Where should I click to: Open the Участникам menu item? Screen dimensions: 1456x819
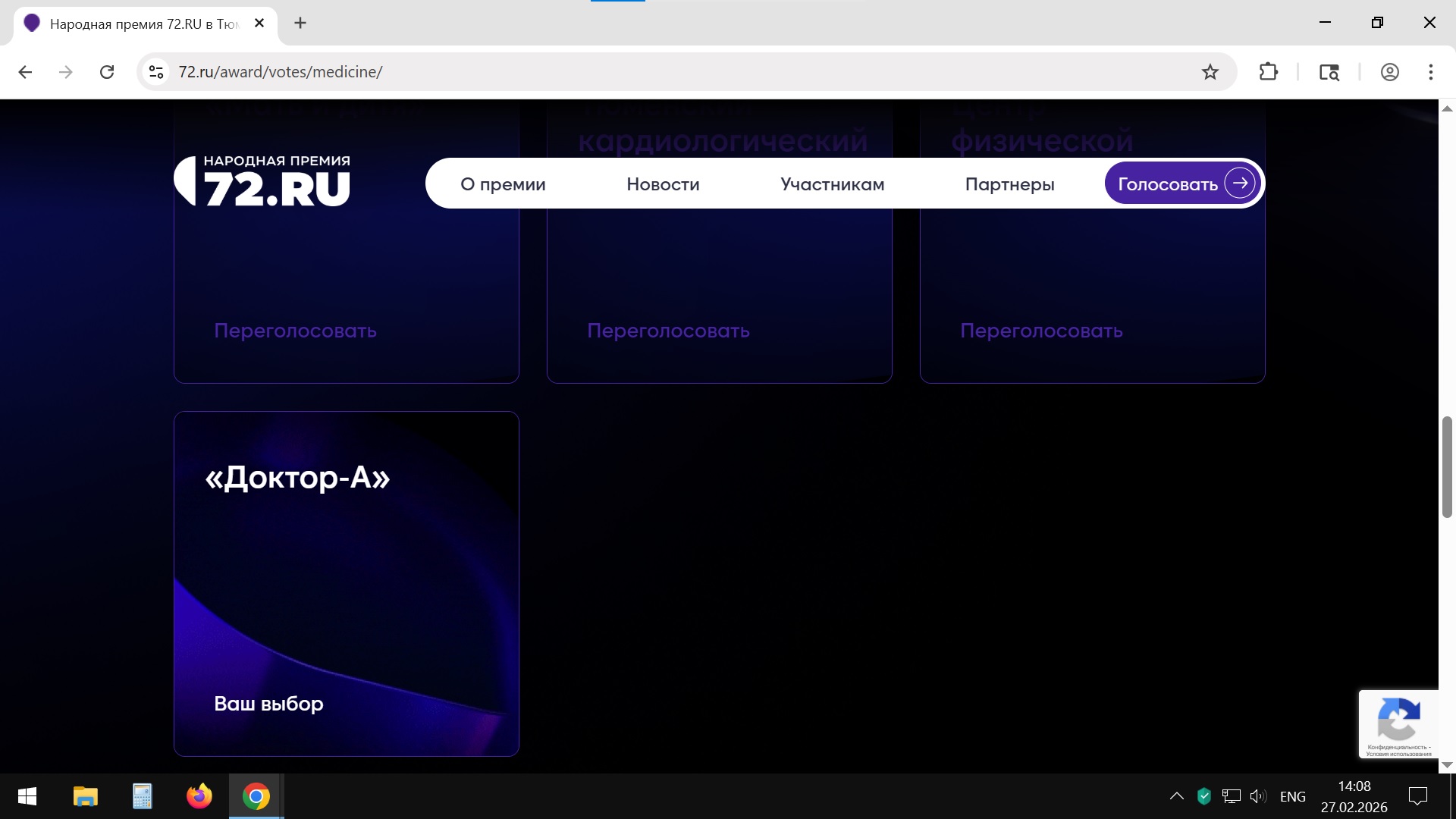click(x=832, y=184)
